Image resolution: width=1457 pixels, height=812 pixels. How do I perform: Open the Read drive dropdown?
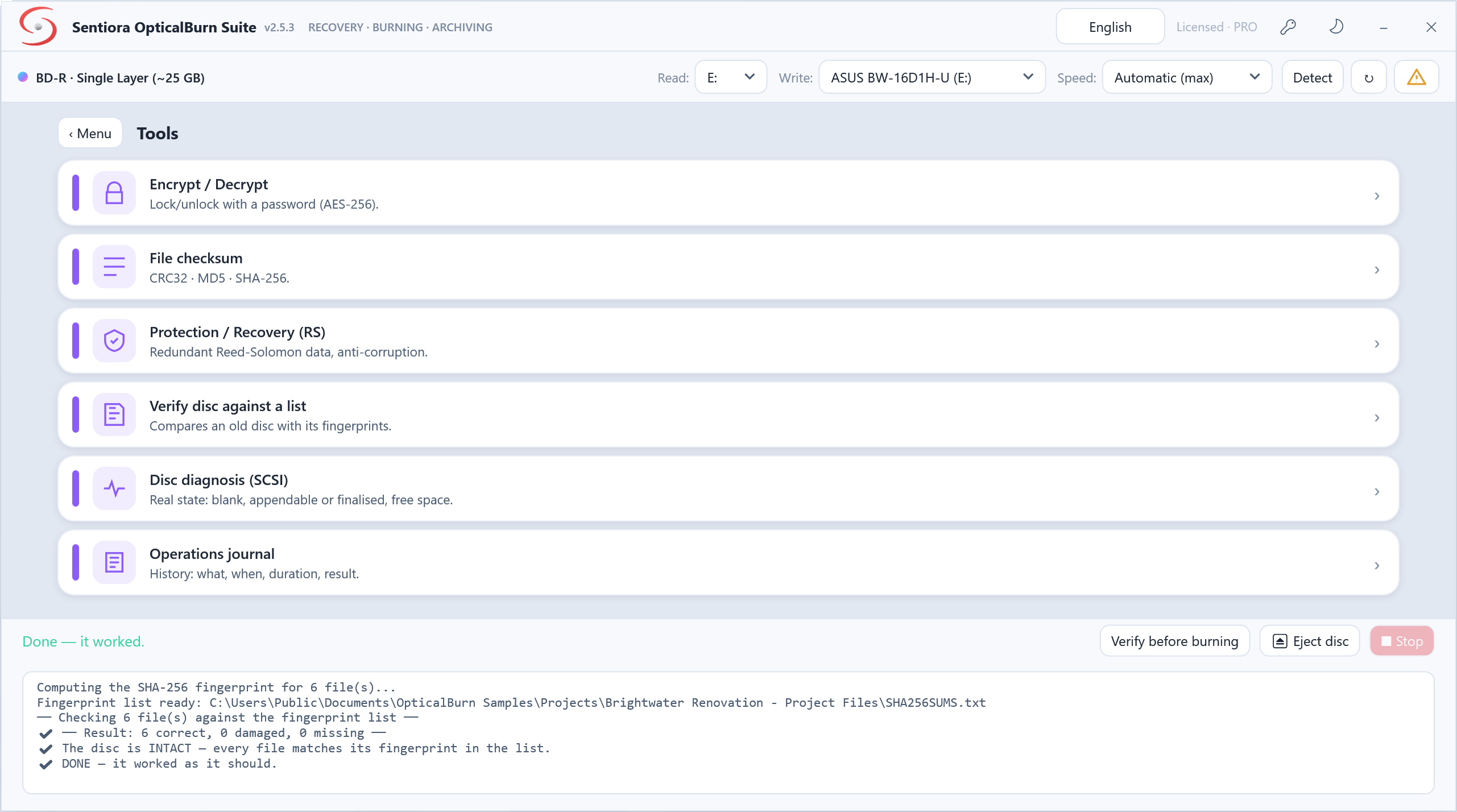[731, 77]
